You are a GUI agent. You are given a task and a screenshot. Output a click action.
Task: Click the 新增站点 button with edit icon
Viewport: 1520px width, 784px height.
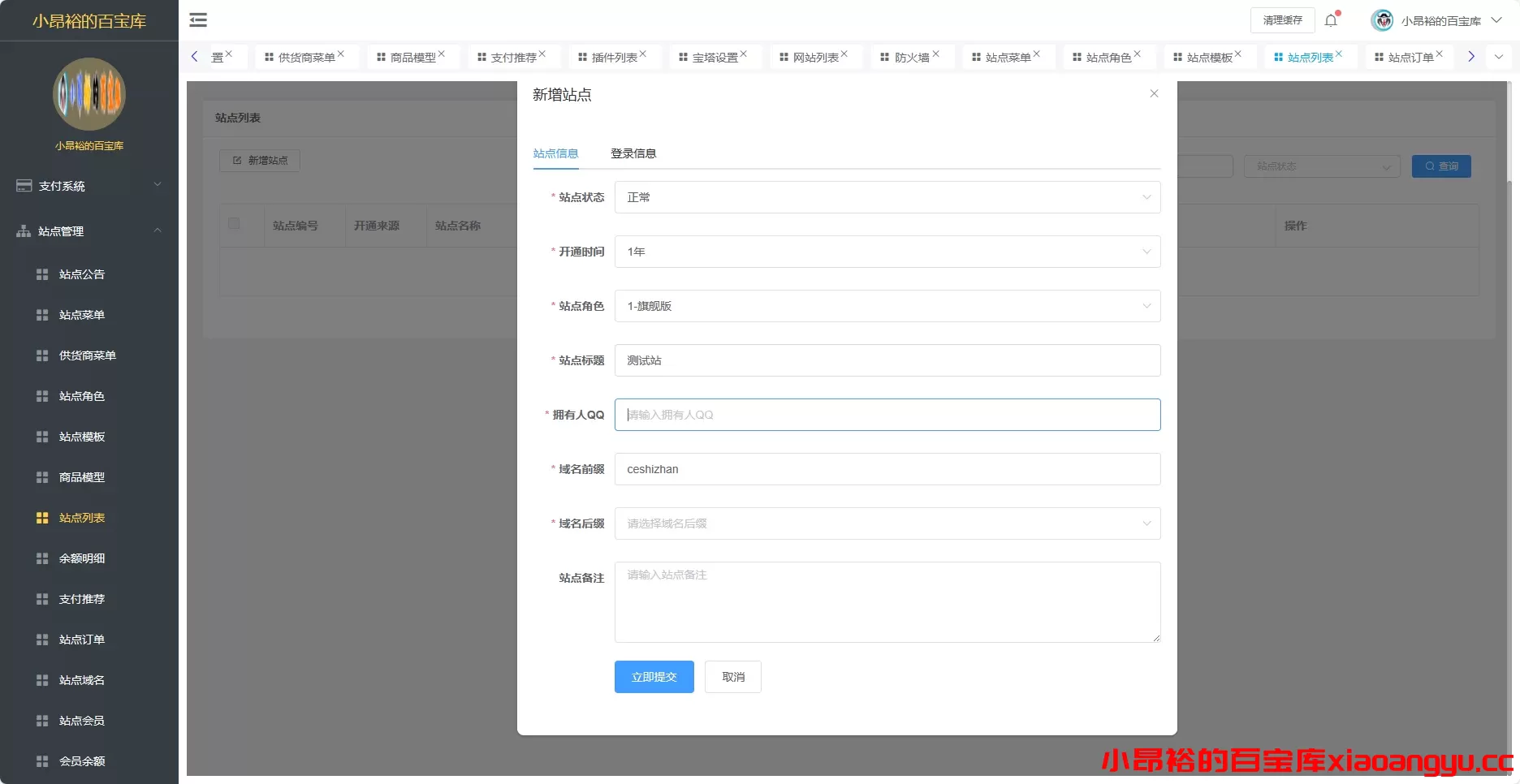click(x=259, y=161)
